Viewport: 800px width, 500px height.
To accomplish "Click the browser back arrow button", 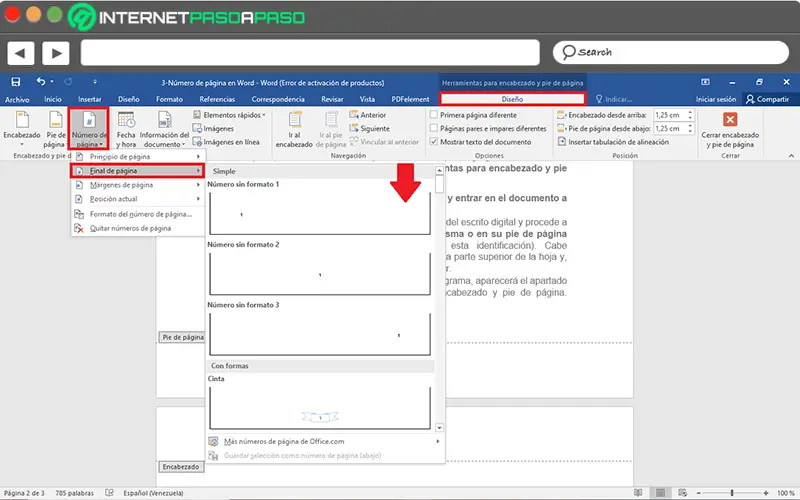I will click(x=20, y=53).
